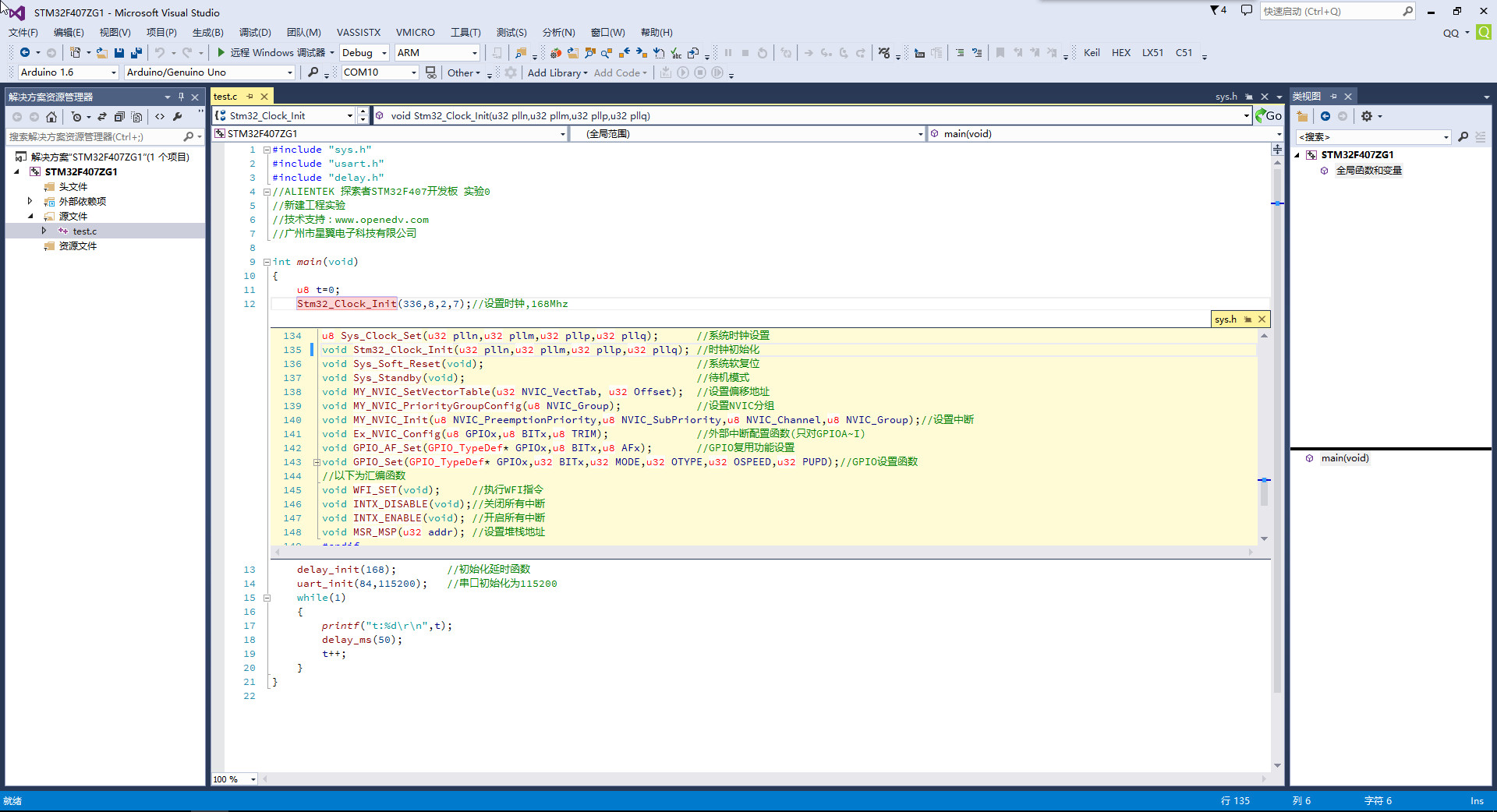
Task: Close the sys.h peek definition window
Action: tap(1262, 319)
